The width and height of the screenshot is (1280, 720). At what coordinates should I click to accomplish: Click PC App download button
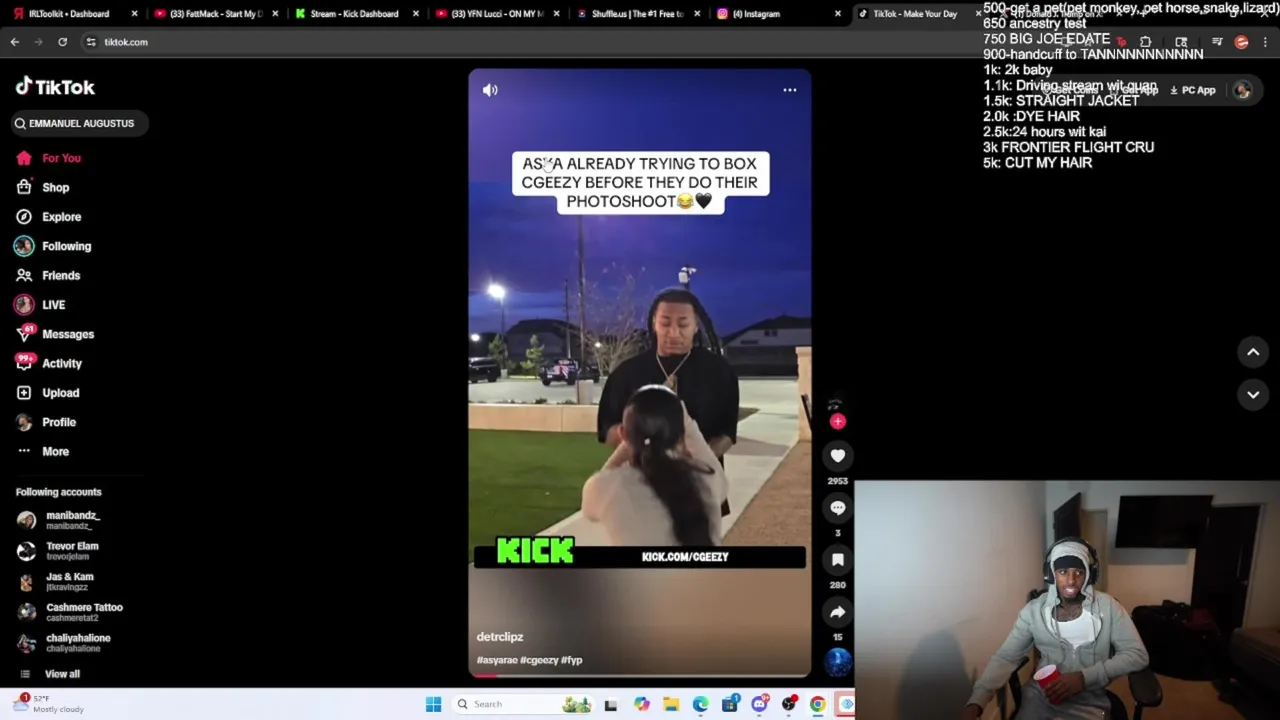(x=1193, y=90)
